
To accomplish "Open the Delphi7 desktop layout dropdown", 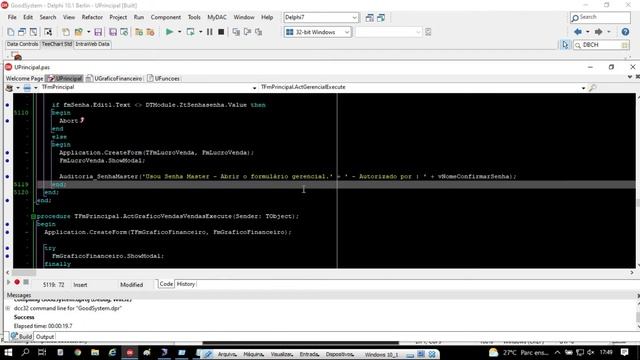I will pos(354,18).
